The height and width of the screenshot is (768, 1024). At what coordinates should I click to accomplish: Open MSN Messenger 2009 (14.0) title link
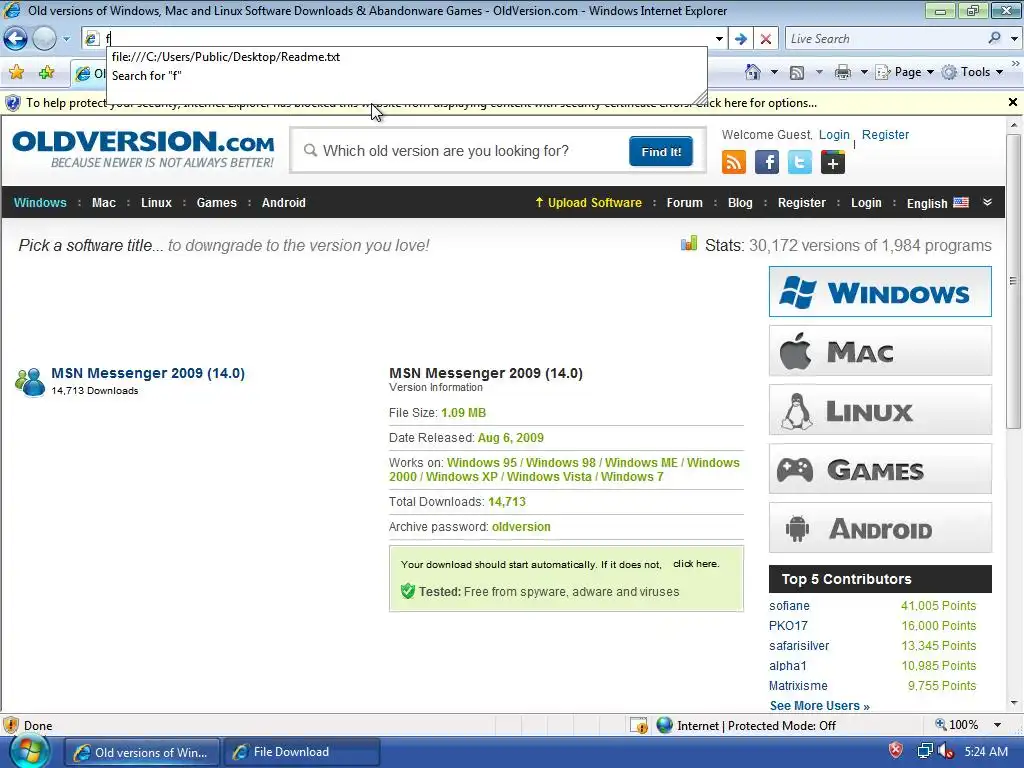tap(148, 373)
